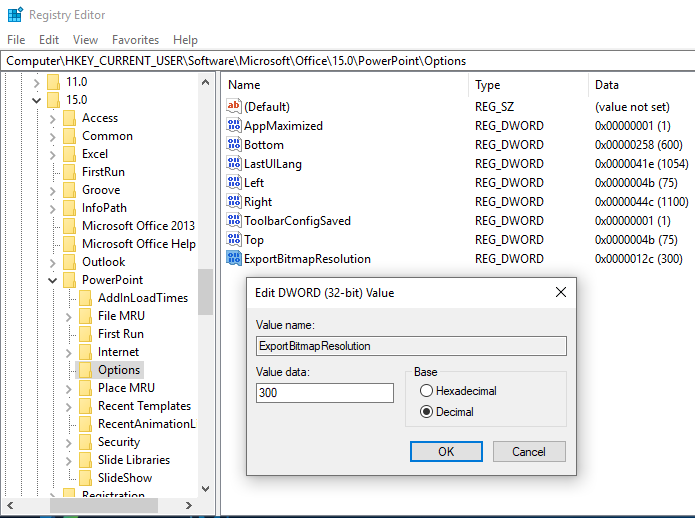This screenshot has height=518, width=695.
Task: Click the LastUILang DWORD icon
Action: [234, 164]
